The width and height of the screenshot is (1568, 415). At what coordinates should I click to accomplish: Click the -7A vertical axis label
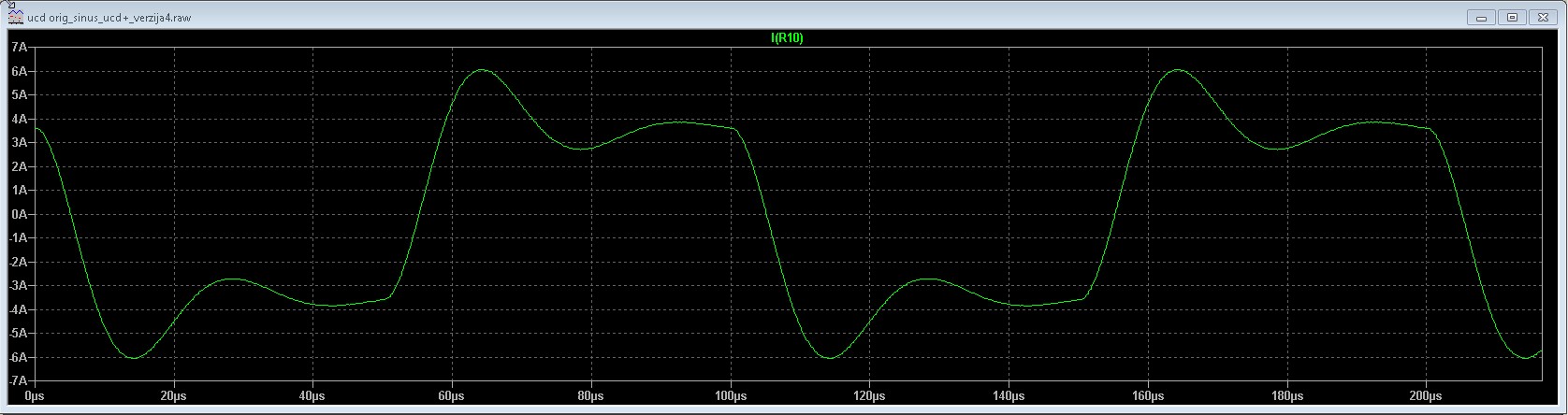click(16, 381)
